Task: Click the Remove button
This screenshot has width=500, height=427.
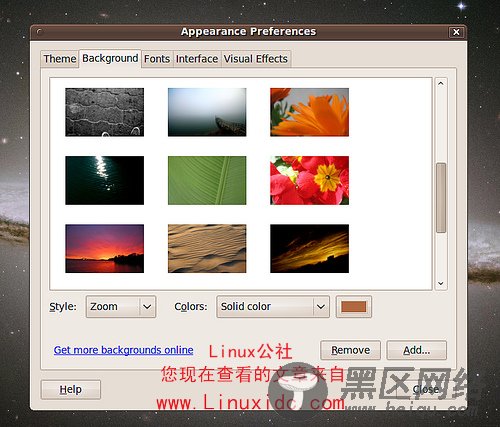Action: 350,350
